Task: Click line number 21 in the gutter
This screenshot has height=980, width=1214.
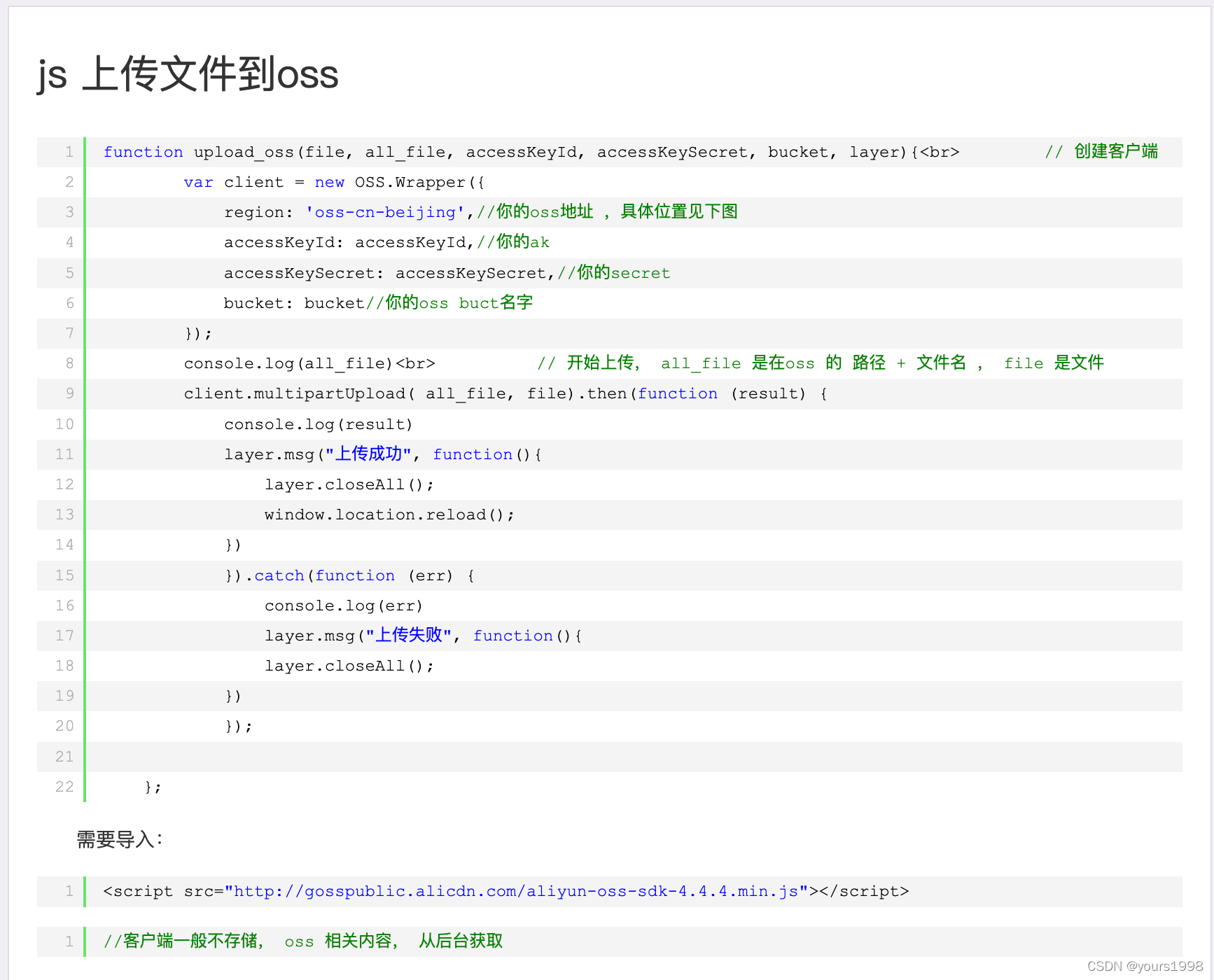Action: pos(64,757)
